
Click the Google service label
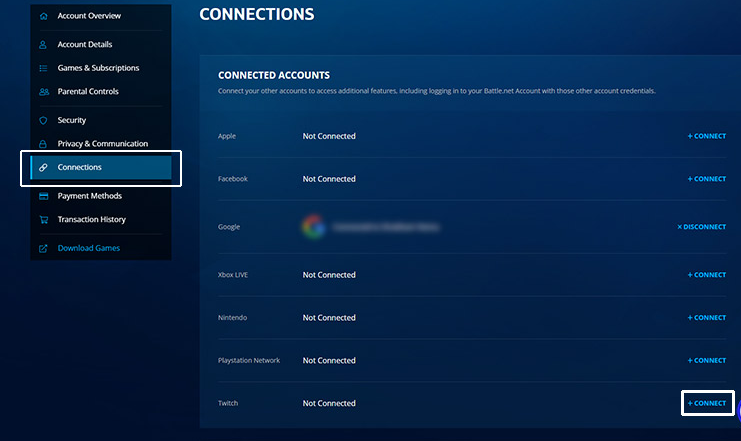click(x=229, y=227)
